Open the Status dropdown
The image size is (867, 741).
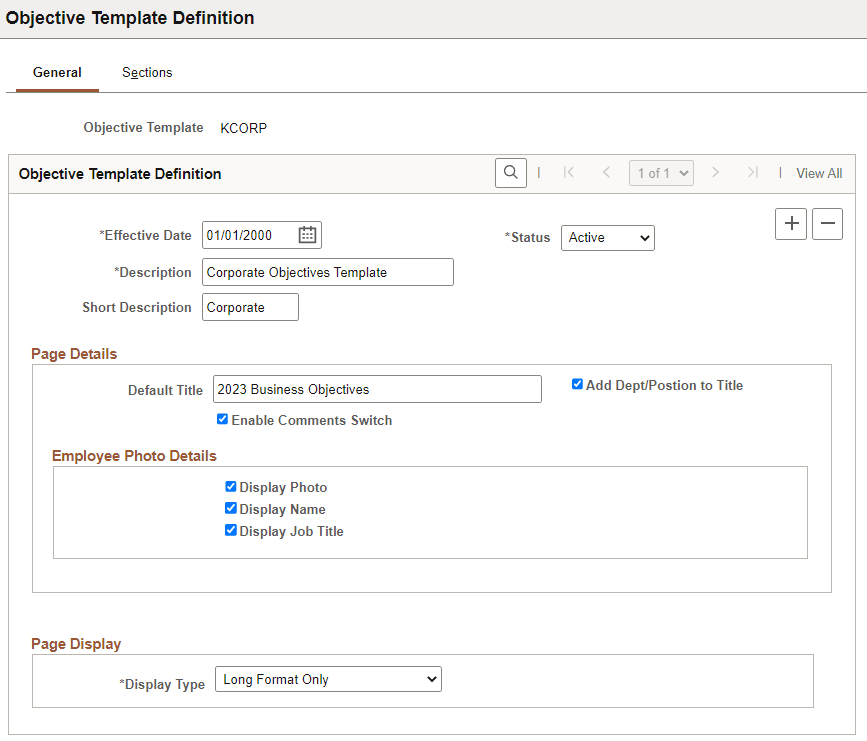(x=608, y=238)
